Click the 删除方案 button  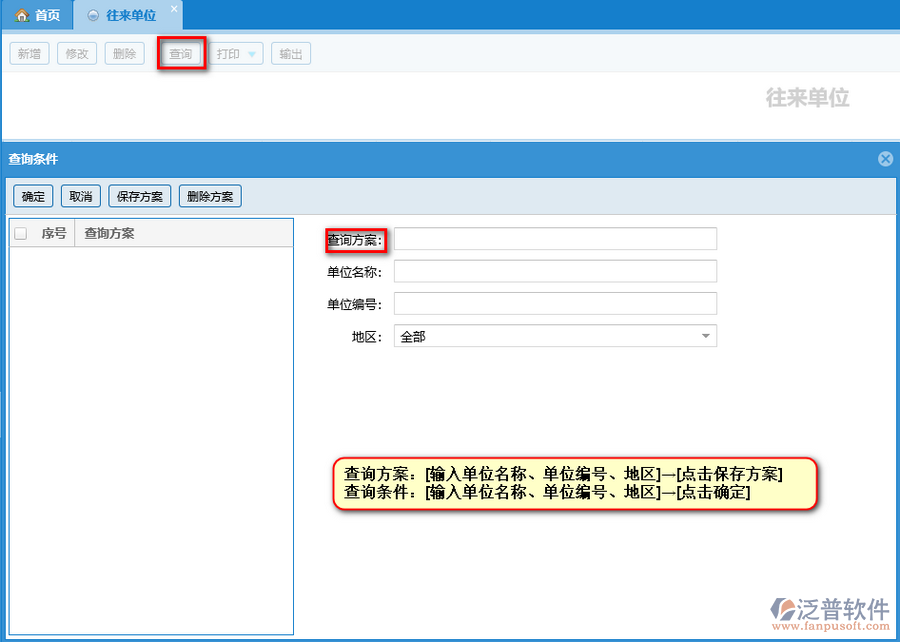point(210,196)
